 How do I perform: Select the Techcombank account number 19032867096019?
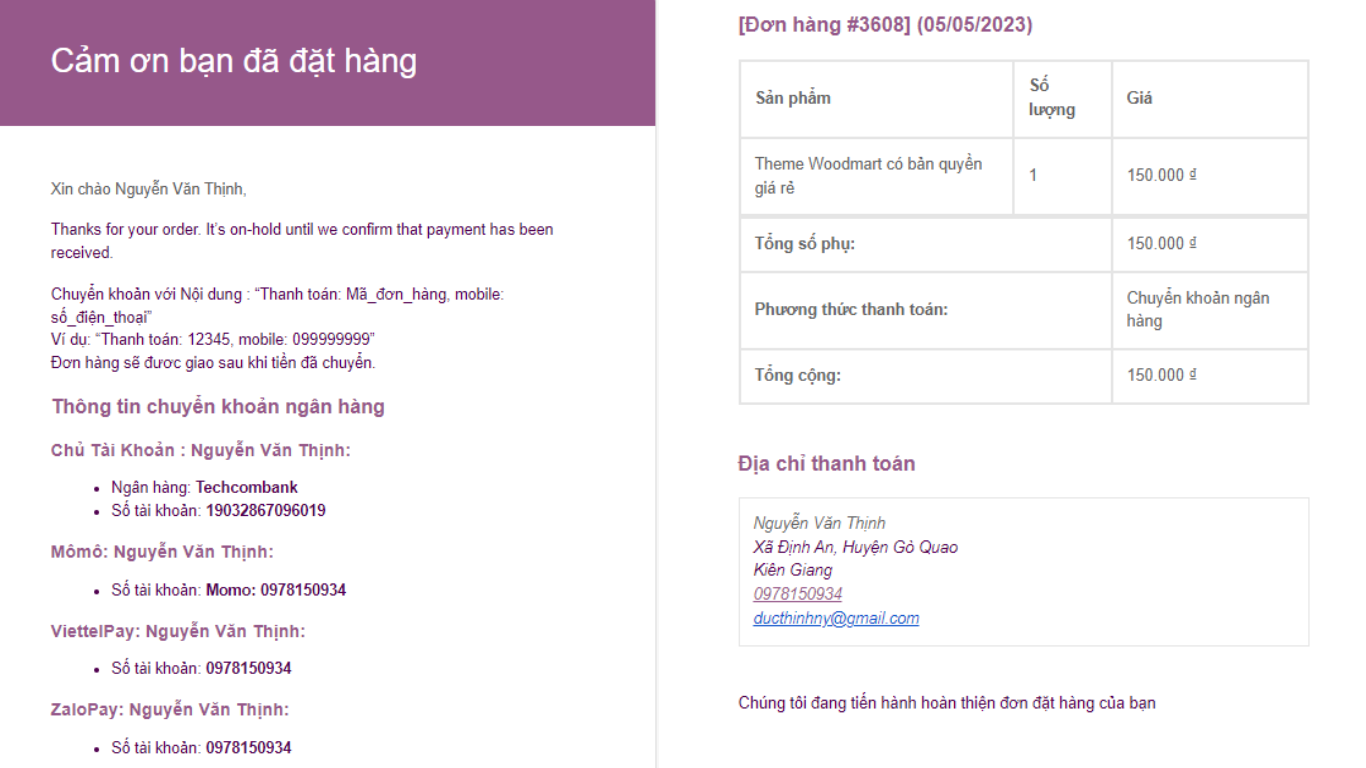click(265, 510)
